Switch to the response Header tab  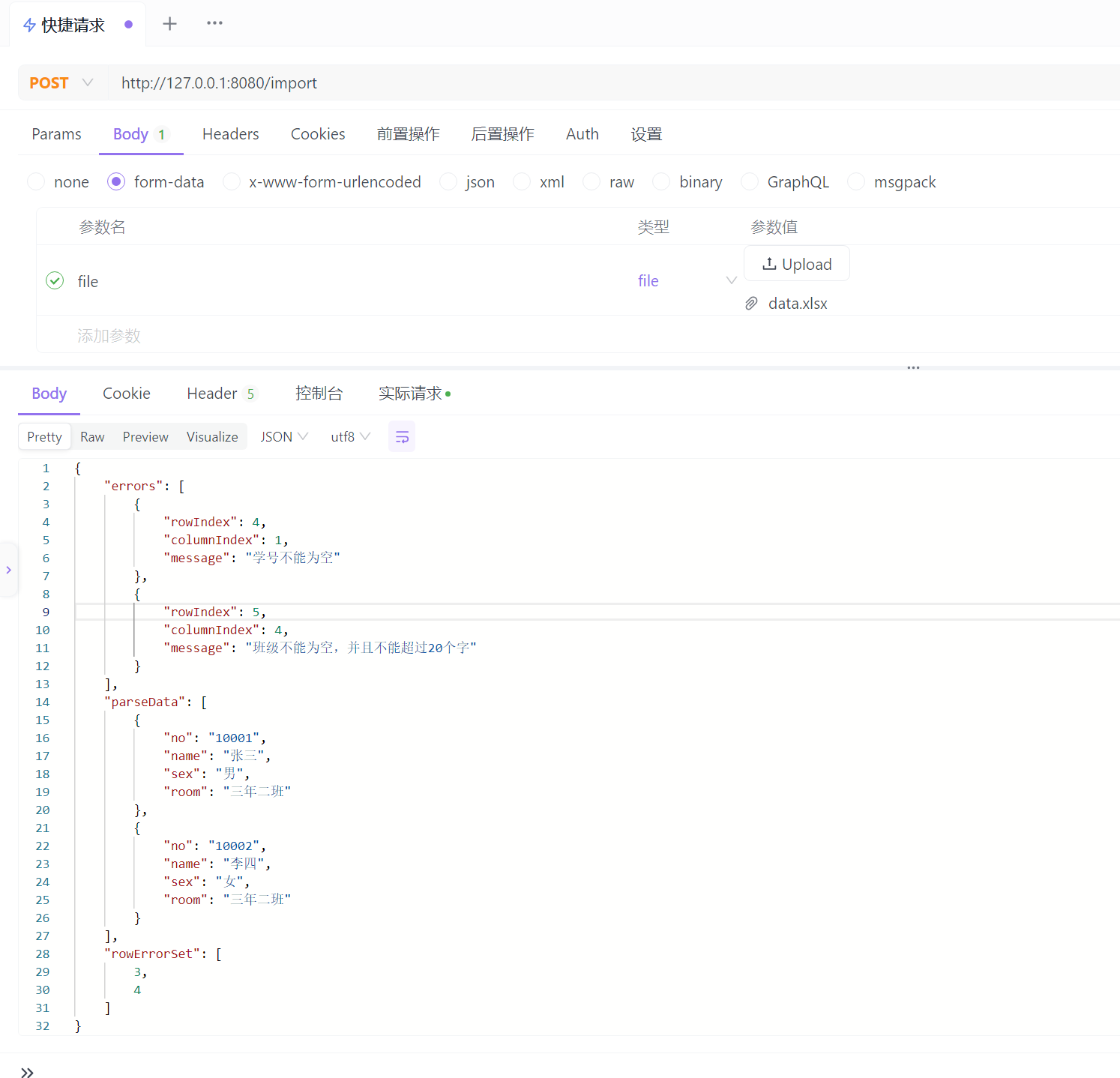click(x=222, y=394)
